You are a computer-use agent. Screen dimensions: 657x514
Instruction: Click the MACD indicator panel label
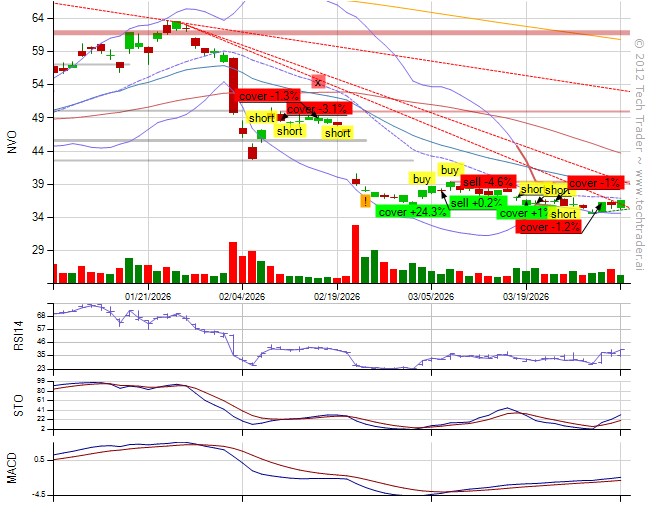coord(12,469)
